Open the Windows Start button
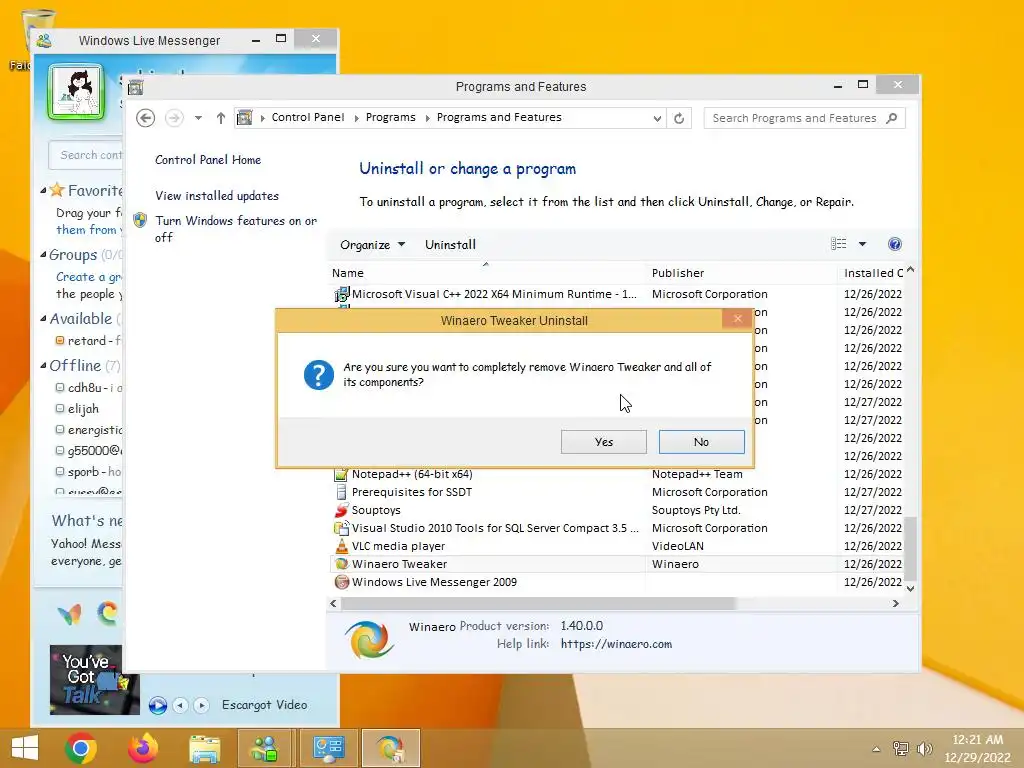This screenshot has height=768, width=1024. (x=25, y=748)
